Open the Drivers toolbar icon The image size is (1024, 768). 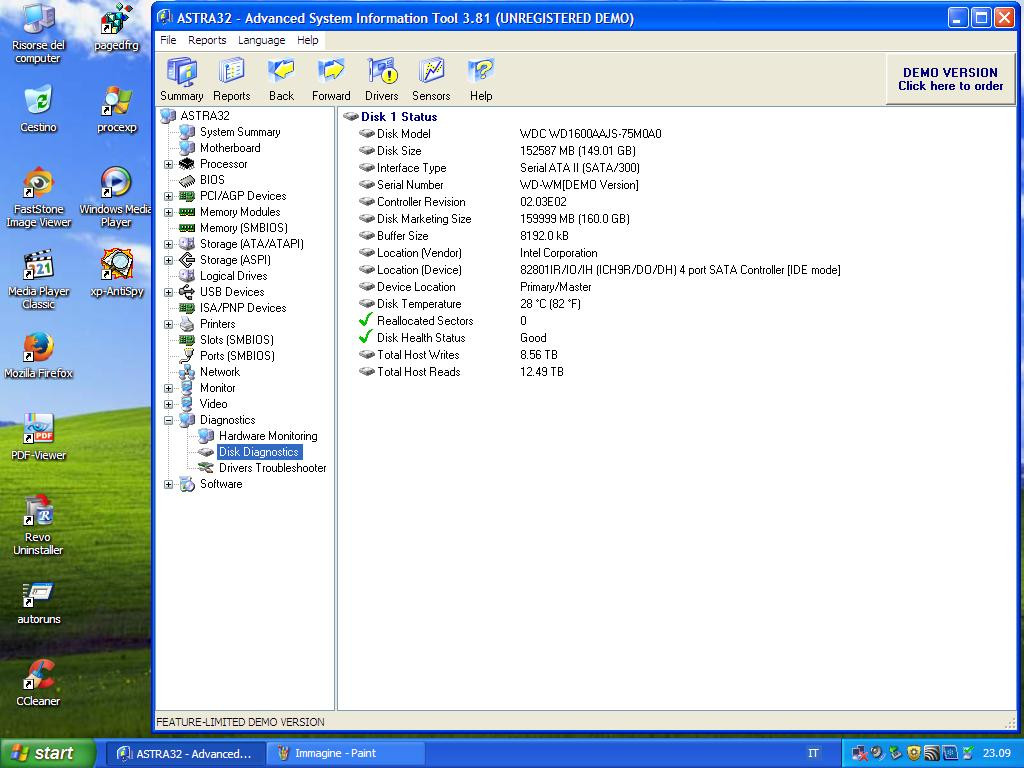[381, 79]
